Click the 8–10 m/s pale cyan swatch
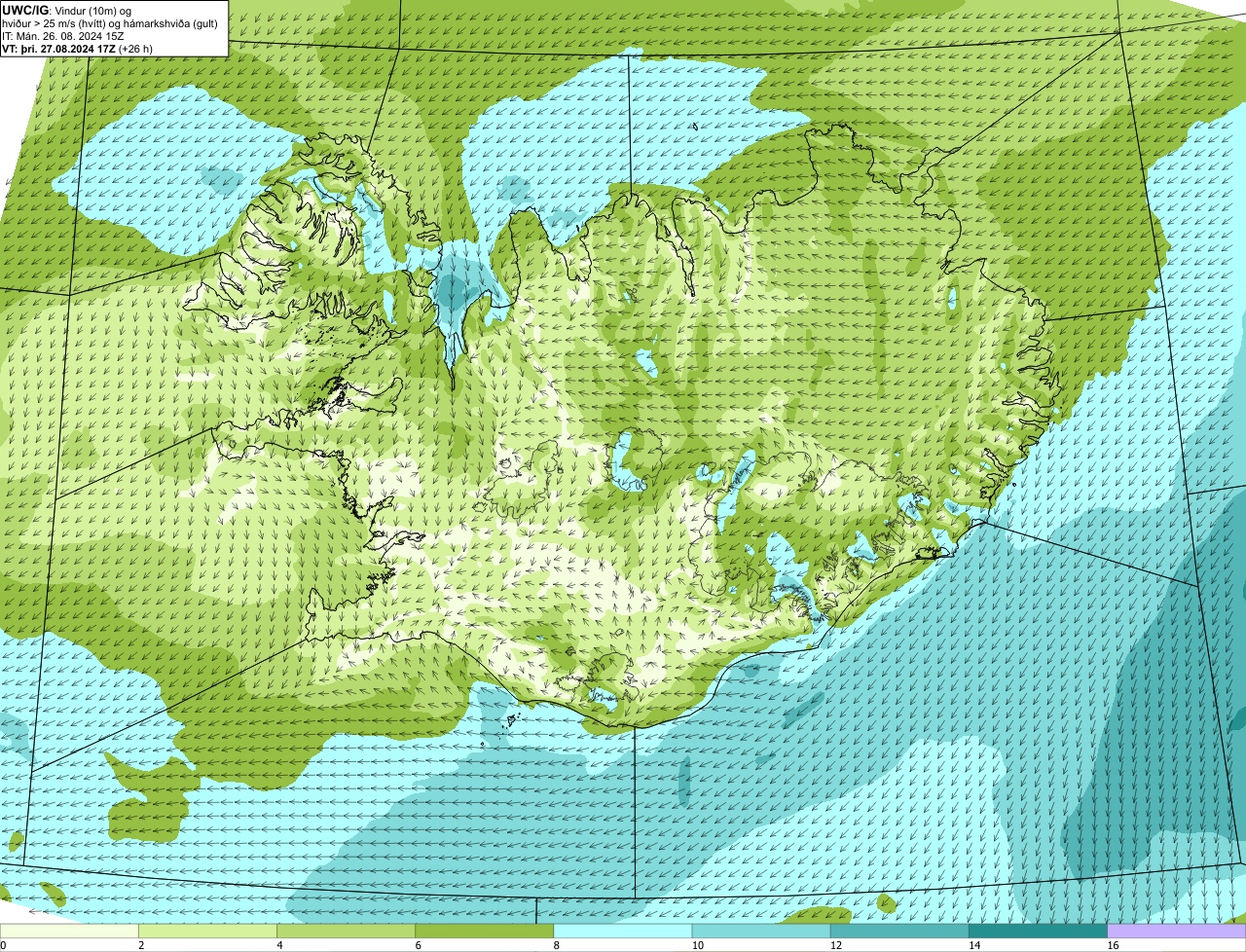 tap(623, 932)
